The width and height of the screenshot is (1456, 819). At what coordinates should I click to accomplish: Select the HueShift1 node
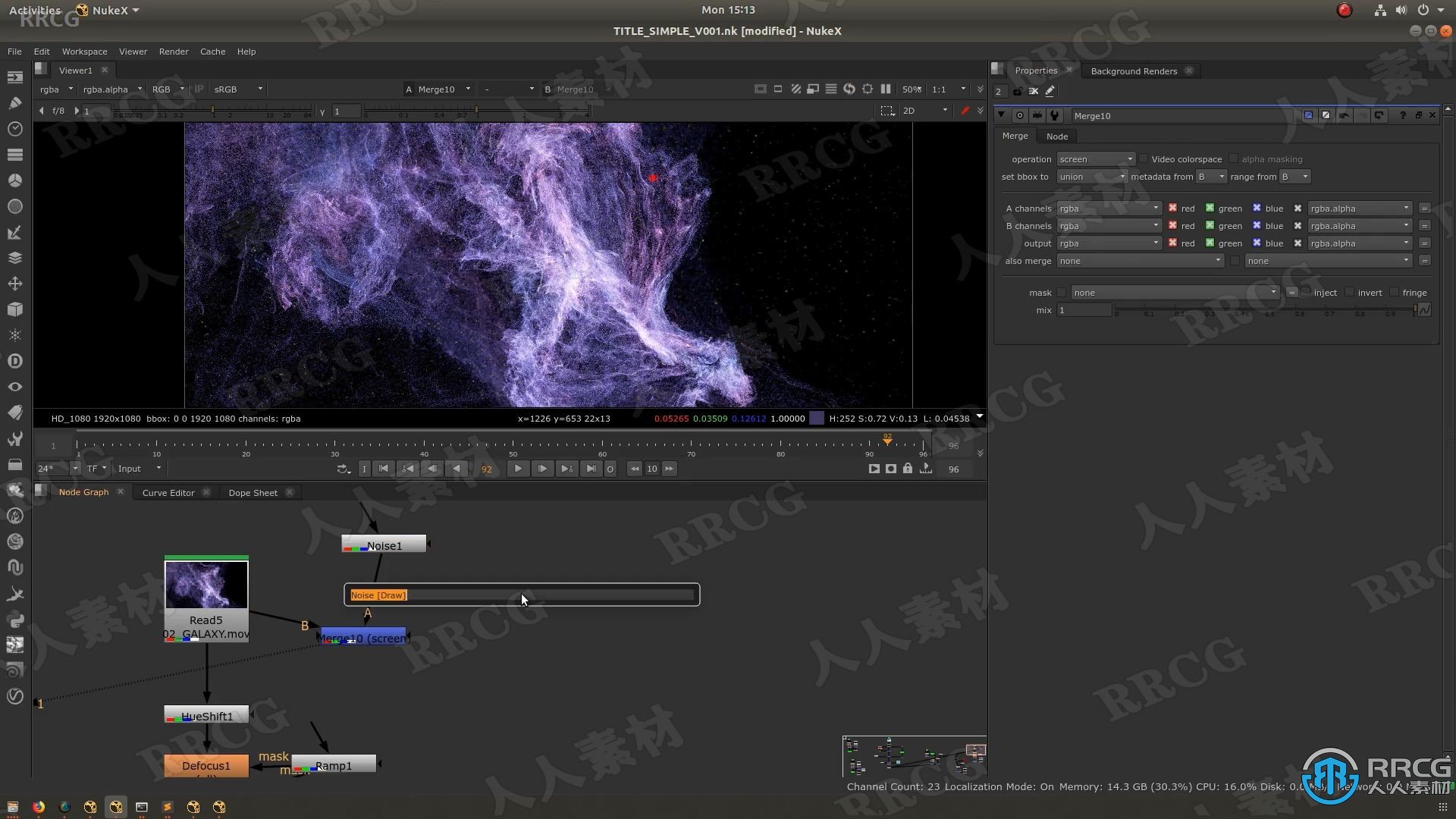click(206, 715)
